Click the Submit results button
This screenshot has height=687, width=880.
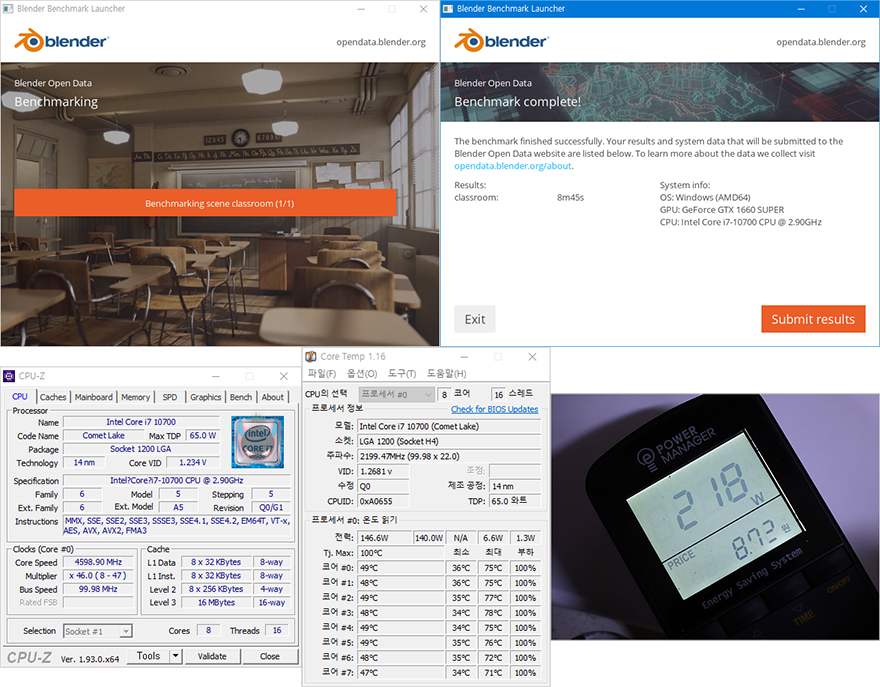(813, 319)
